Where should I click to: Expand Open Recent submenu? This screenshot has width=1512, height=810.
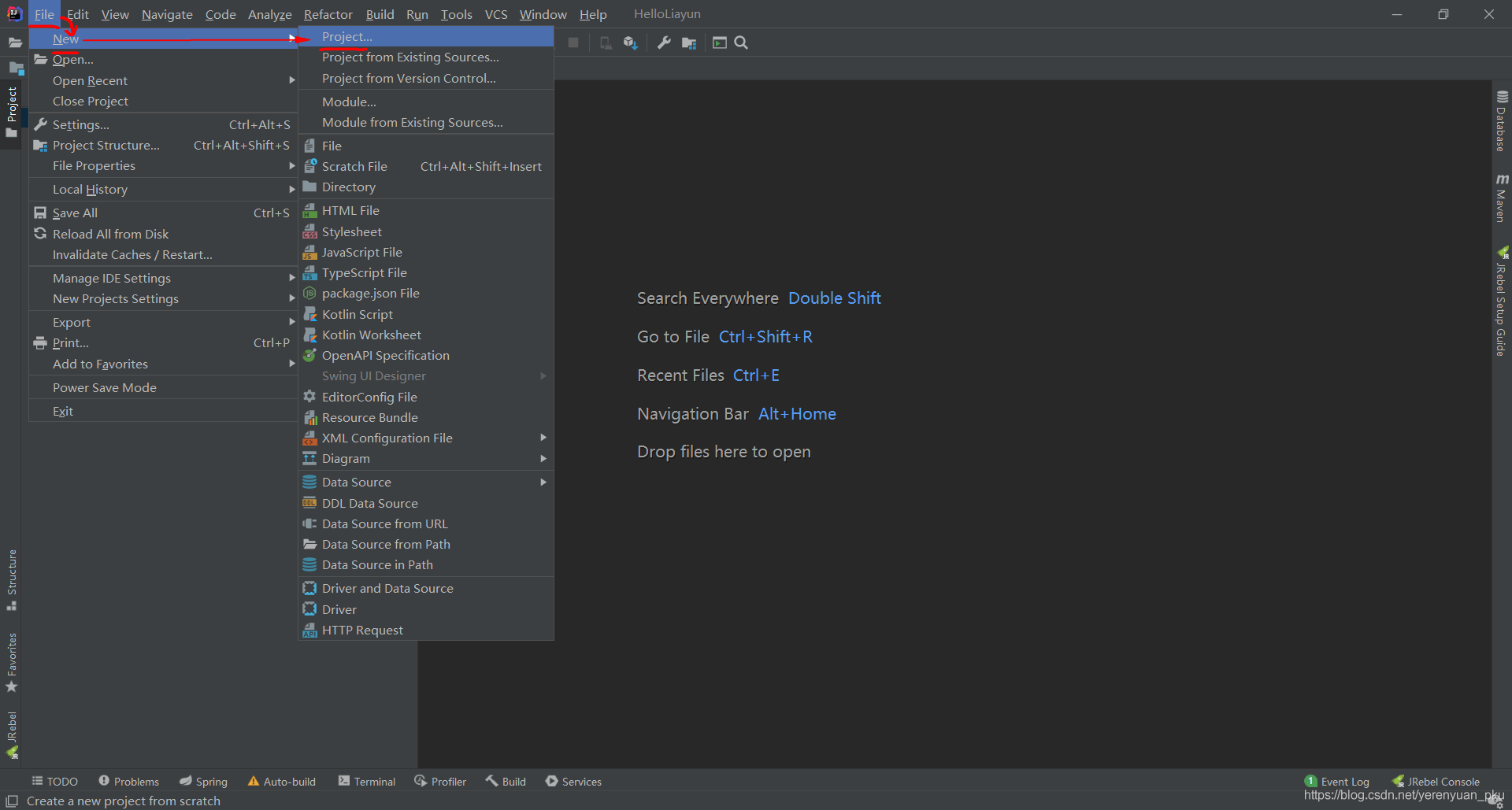point(163,80)
